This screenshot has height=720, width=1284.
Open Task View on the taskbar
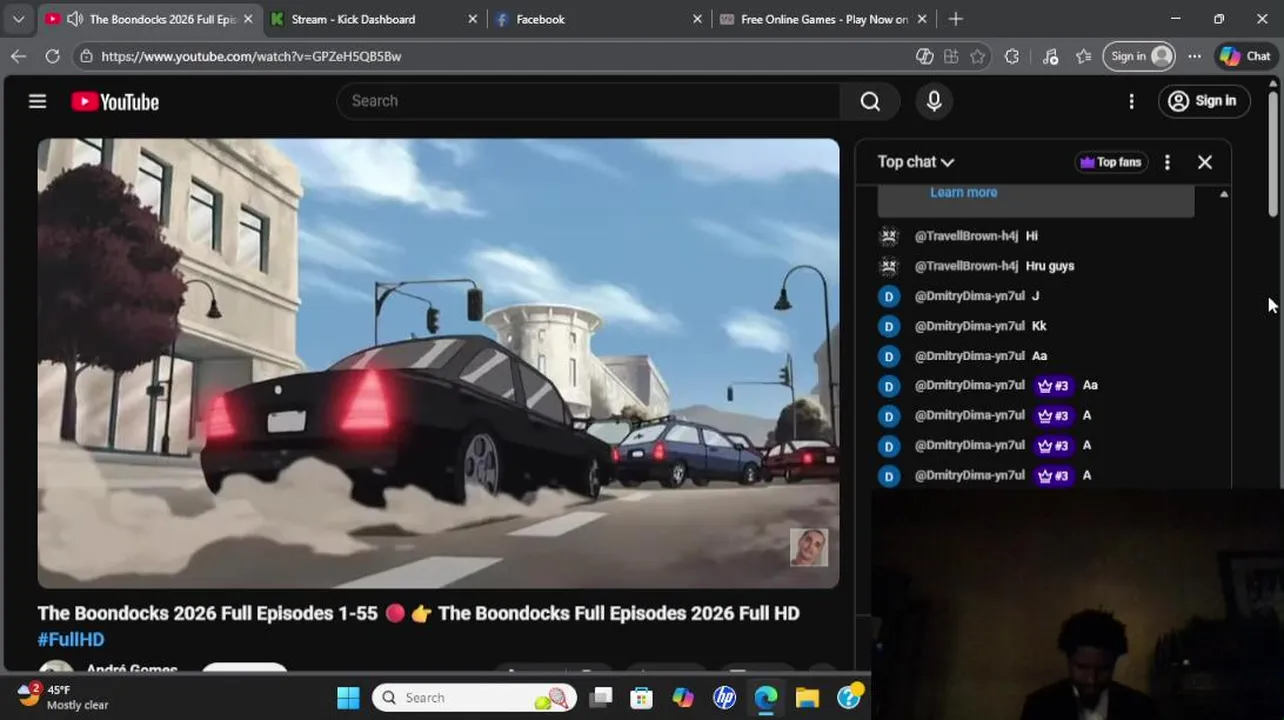600,698
